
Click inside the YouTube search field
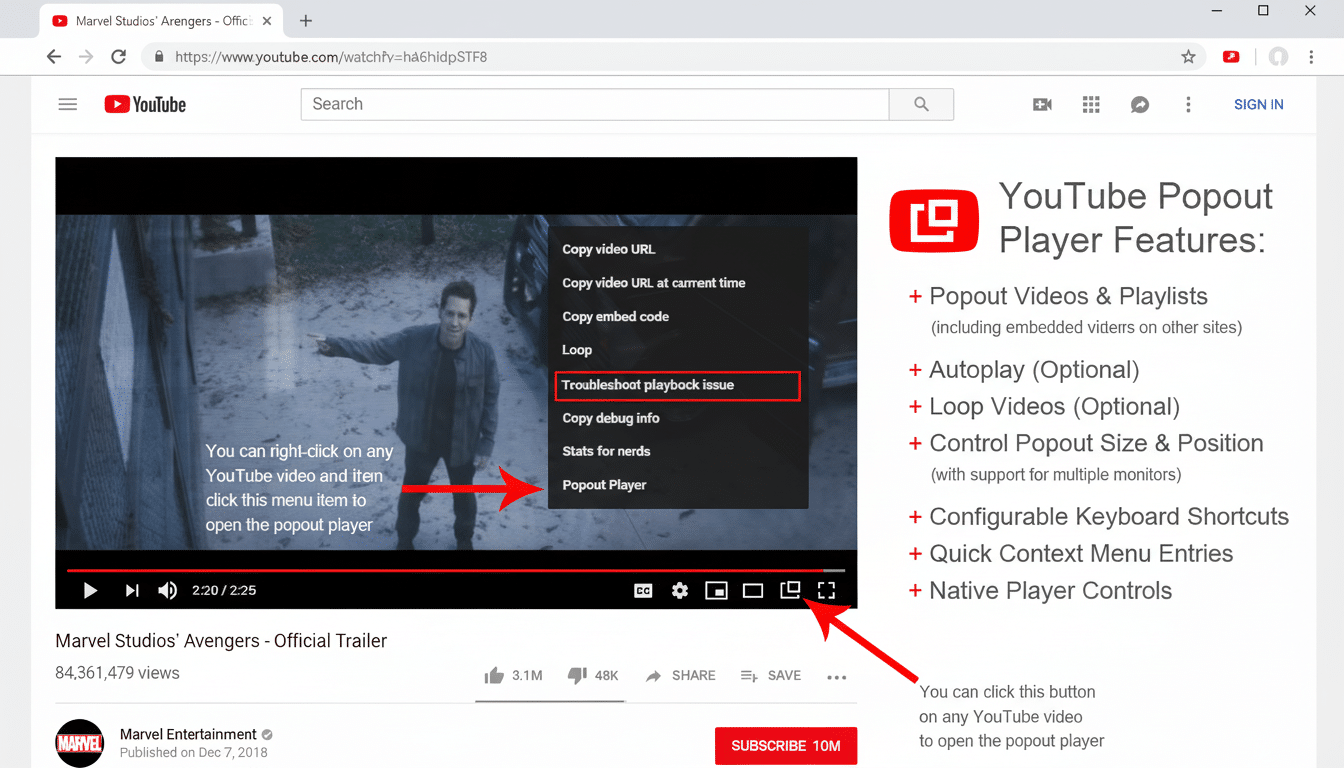(x=595, y=104)
